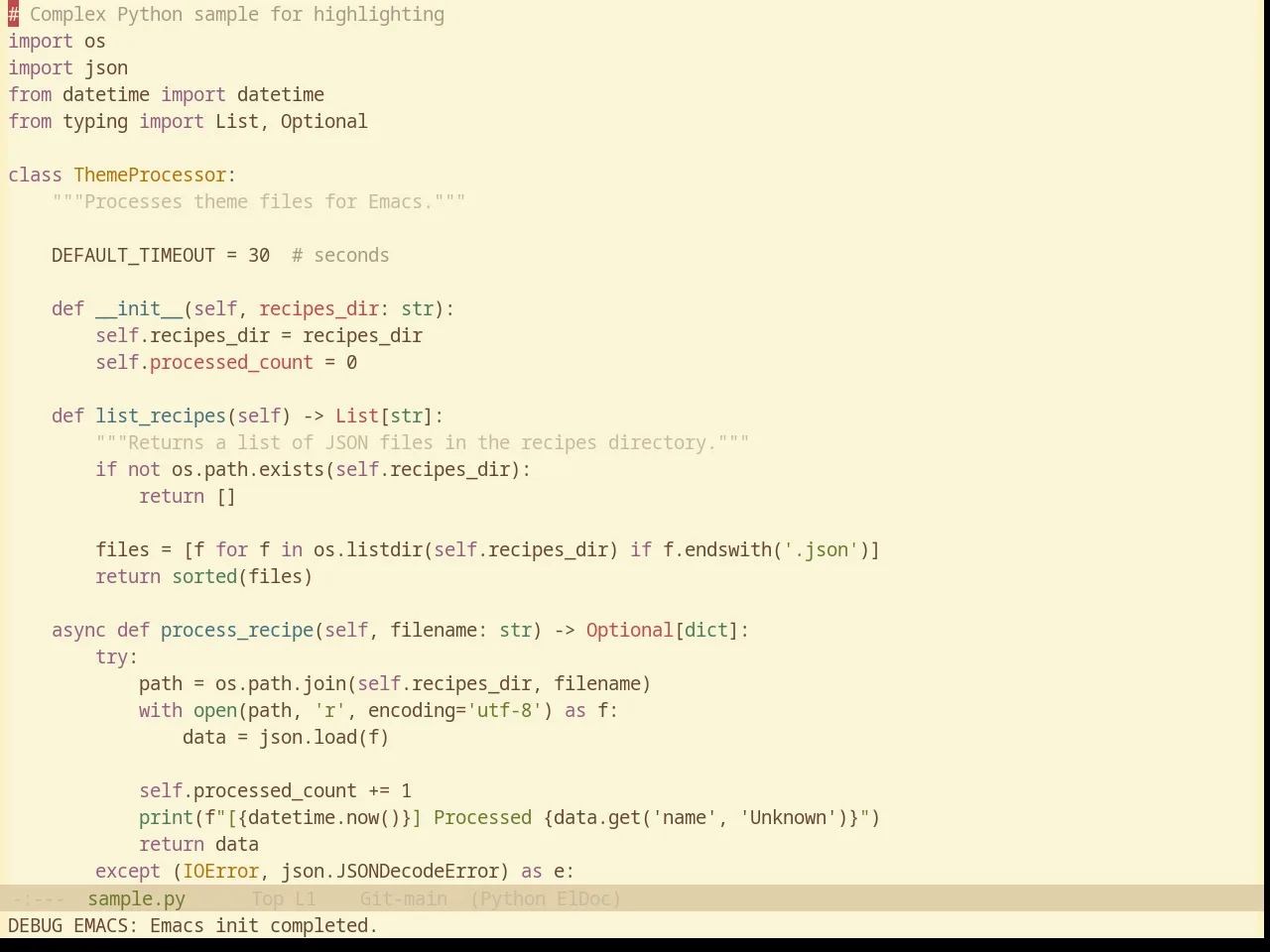Click the IOError exception name
This screenshot has width=1270, height=952.
220,871
